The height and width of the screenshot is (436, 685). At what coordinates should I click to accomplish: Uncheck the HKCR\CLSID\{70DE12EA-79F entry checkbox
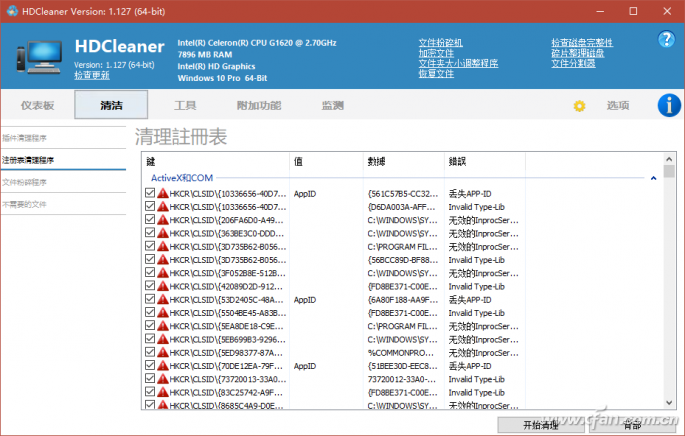click(150, 365)
